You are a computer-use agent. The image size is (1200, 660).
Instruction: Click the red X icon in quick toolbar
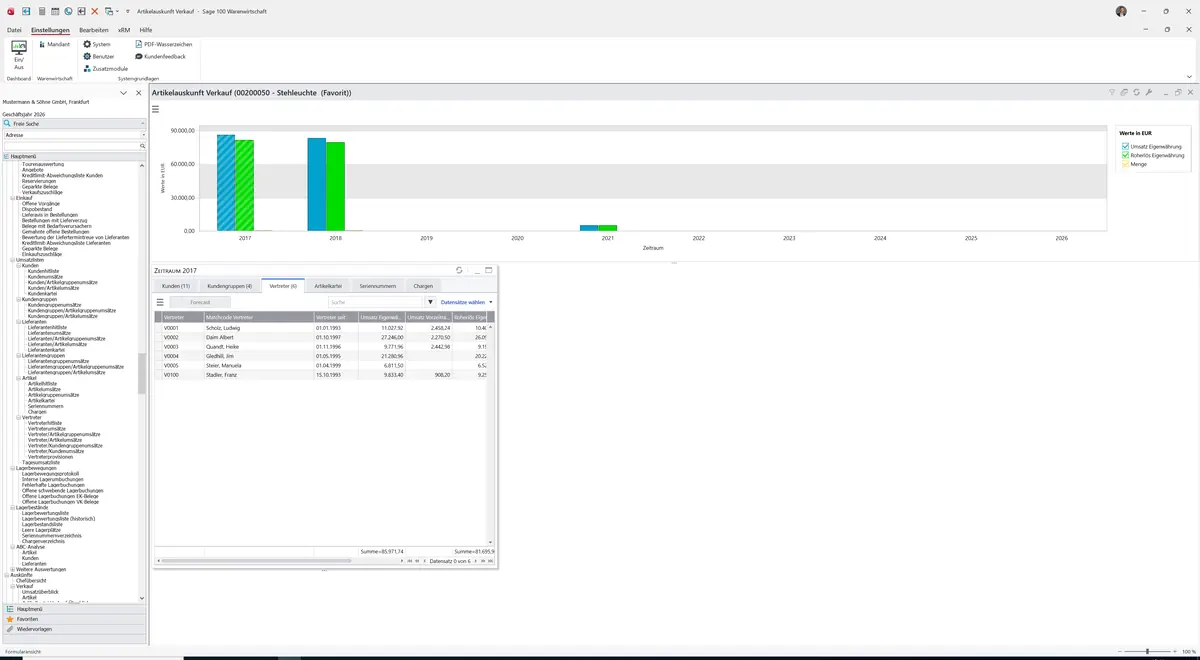[x=94, y=11]
